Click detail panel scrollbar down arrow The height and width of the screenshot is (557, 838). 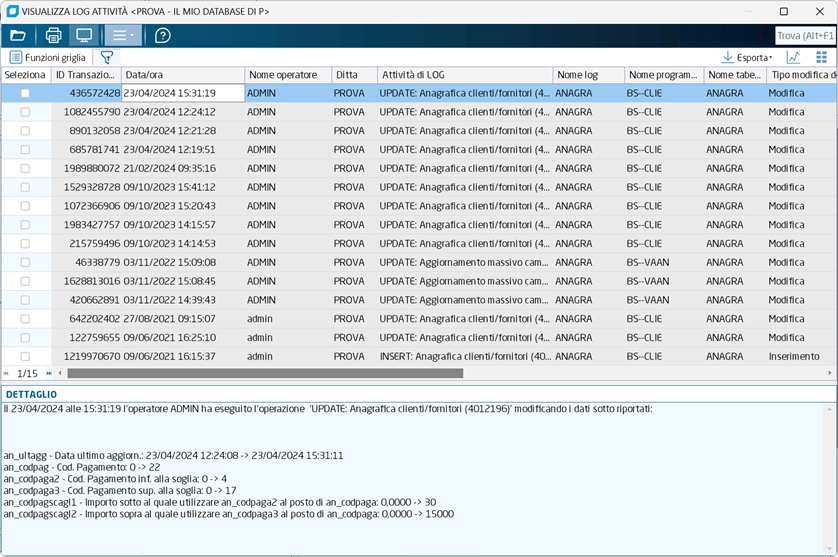[830, 548]
